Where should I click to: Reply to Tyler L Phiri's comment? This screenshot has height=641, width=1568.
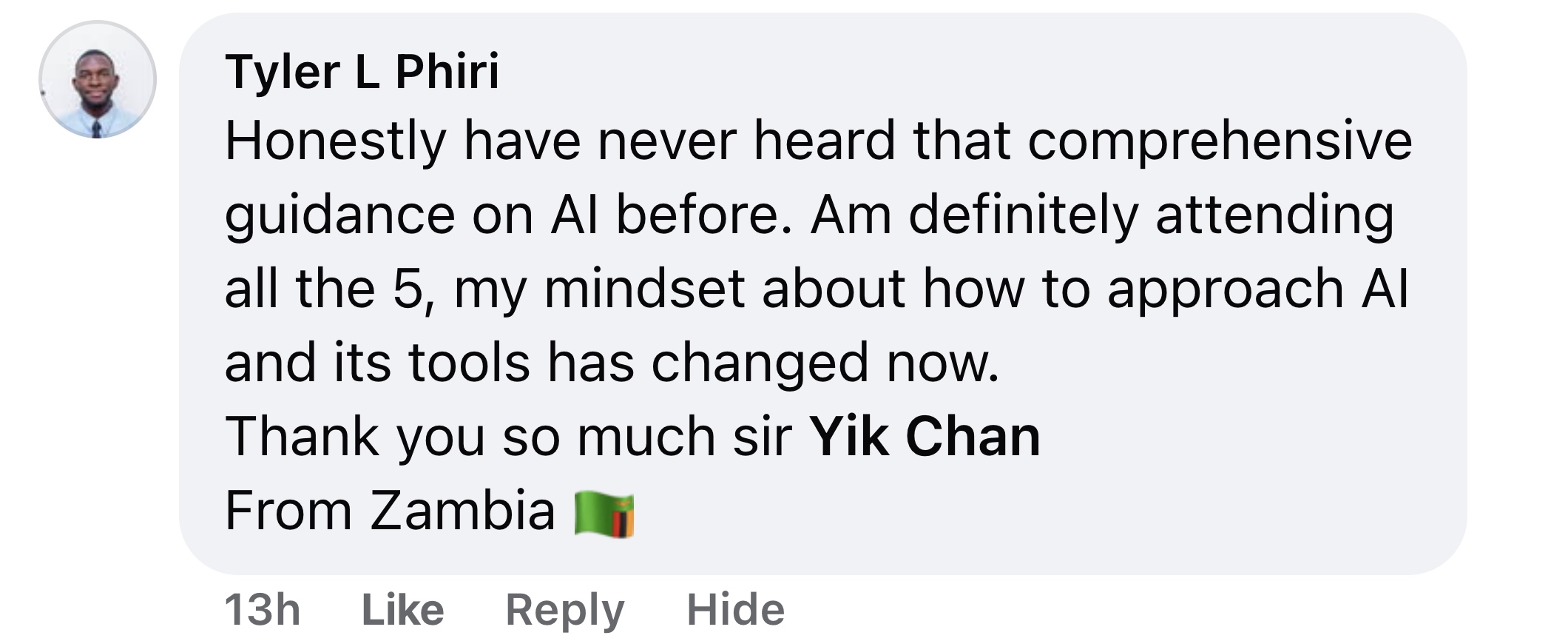[565, 610]
